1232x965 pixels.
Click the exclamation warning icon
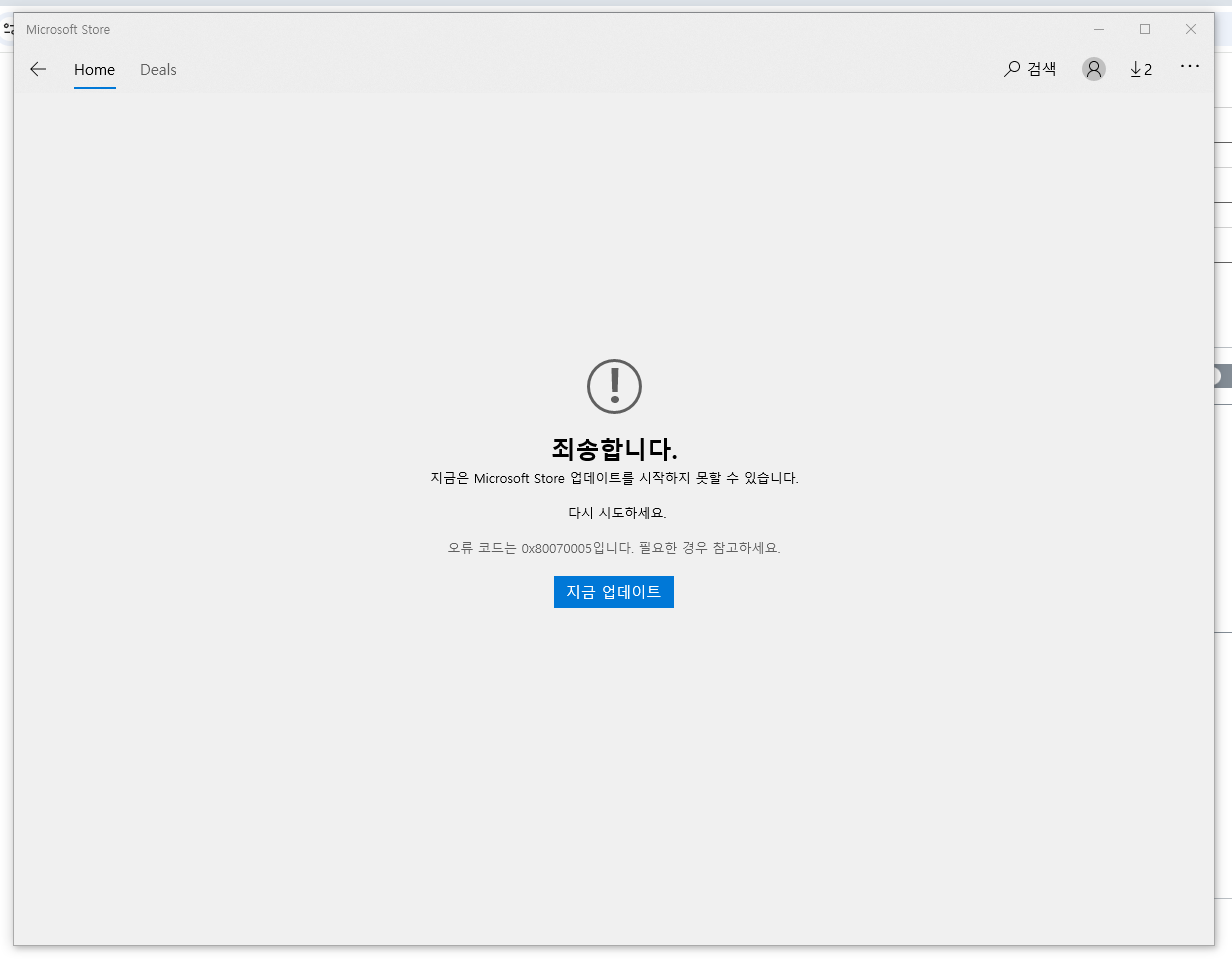(x=614, y=386)
